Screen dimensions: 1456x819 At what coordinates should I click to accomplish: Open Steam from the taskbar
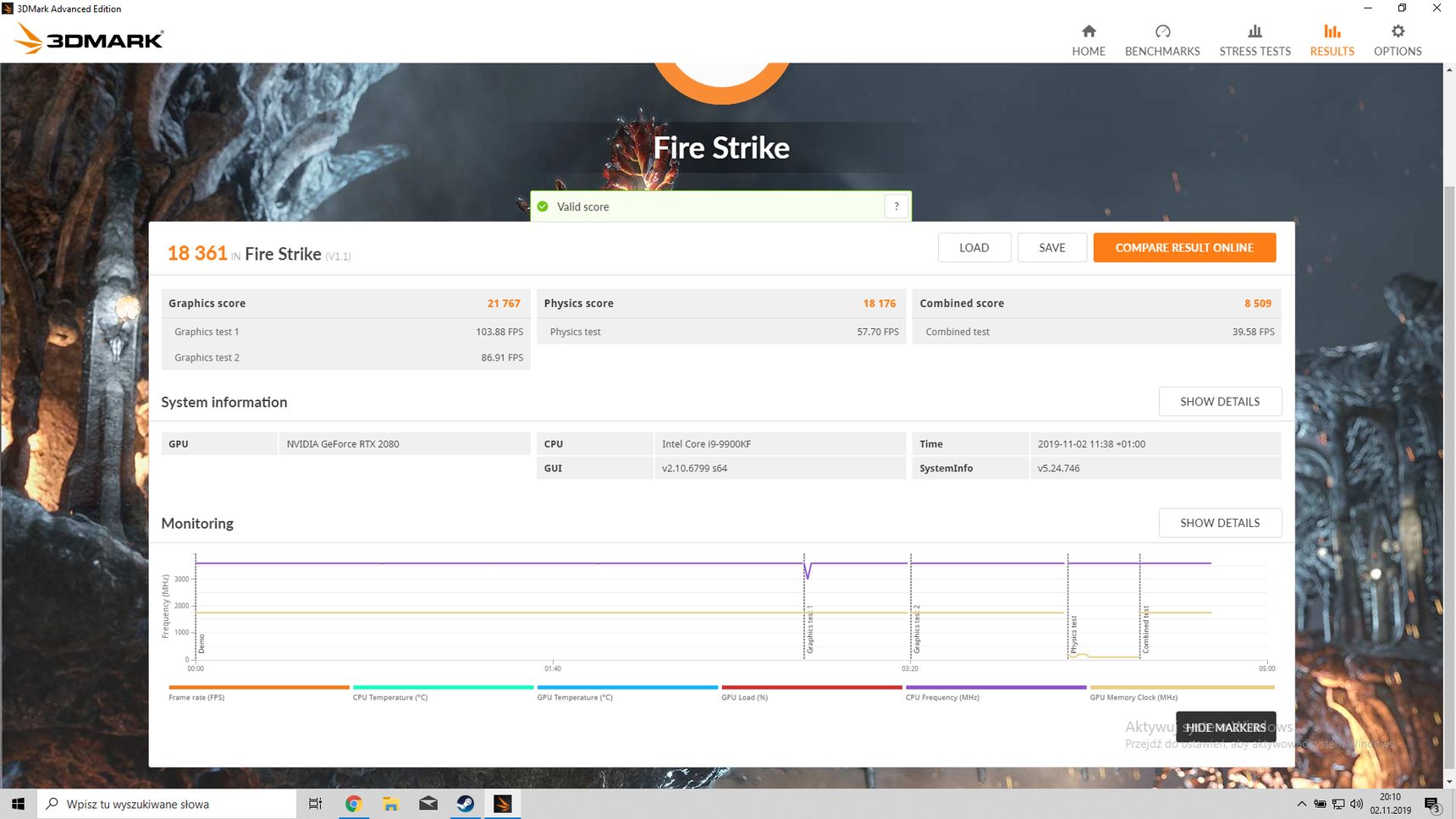pos(466,804)
